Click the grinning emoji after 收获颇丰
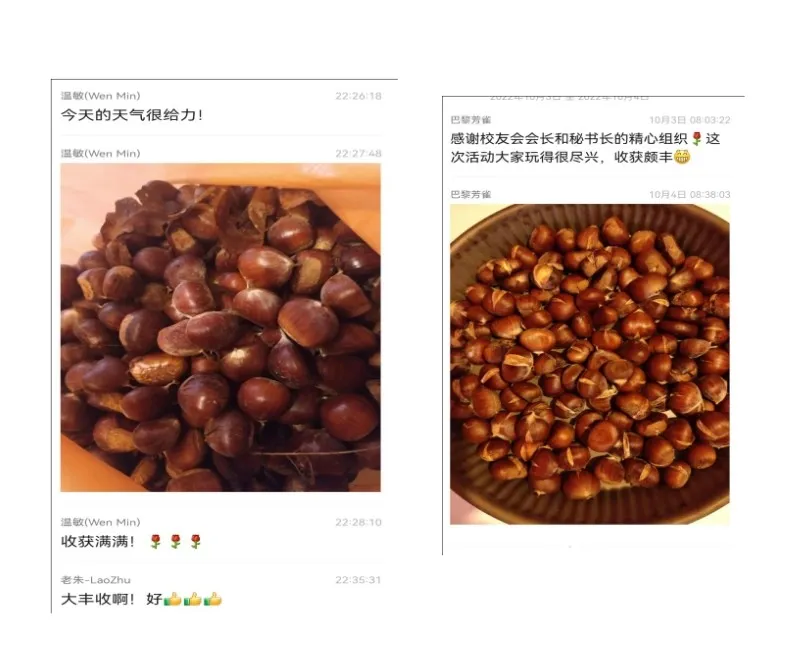 682,157
